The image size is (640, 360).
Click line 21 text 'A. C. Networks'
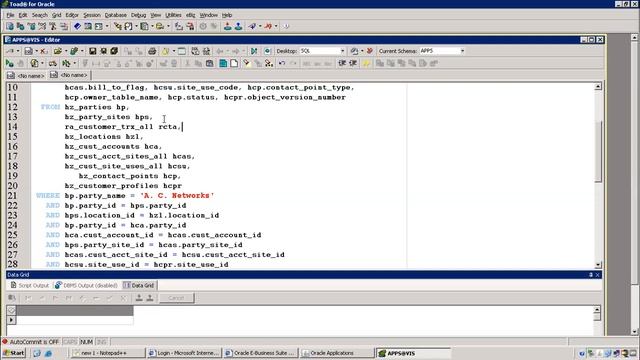(x=177, y=196)
